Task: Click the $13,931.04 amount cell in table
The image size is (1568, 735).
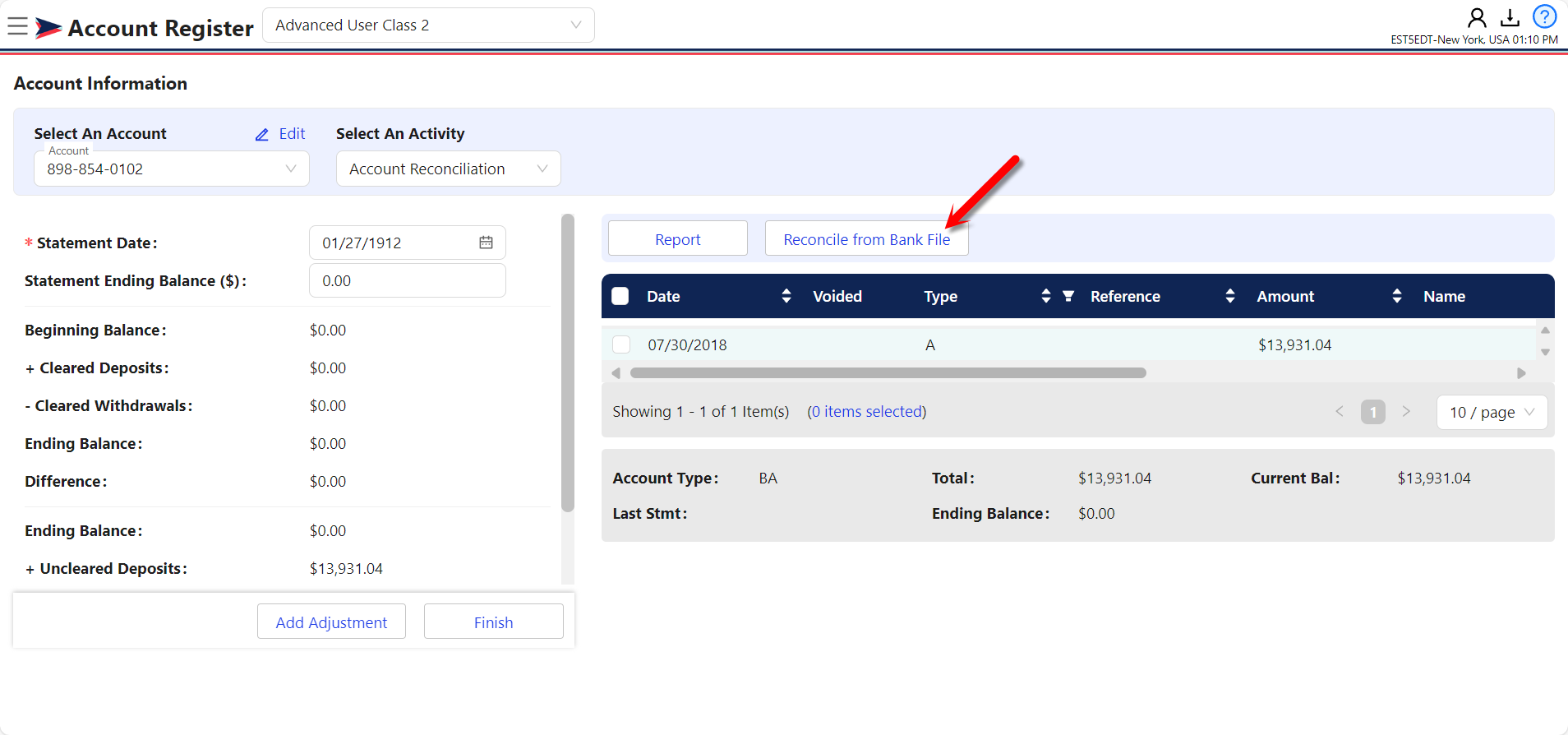Action: [1294, 344]
